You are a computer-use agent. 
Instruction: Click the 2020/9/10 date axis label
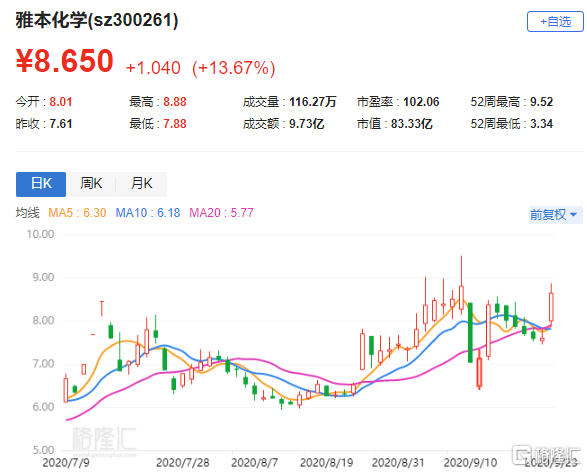tap(470, 463)
